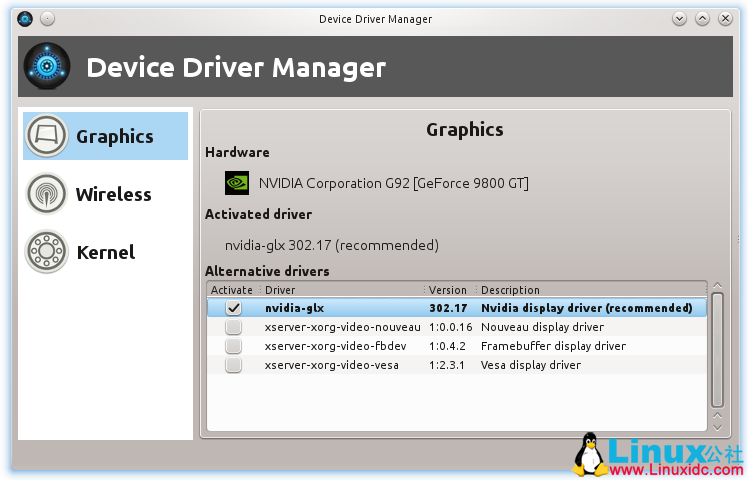Click version 1:0.4.2 cell
This screenshot has width=748, height=480.
(x=447, y=346)
